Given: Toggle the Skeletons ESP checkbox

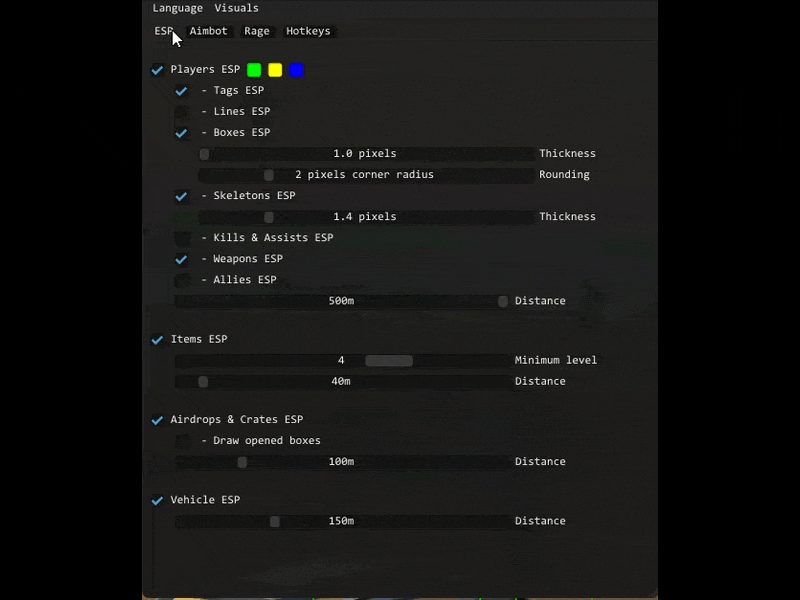Looking at the screenshot, I should (x=181, y=196).
